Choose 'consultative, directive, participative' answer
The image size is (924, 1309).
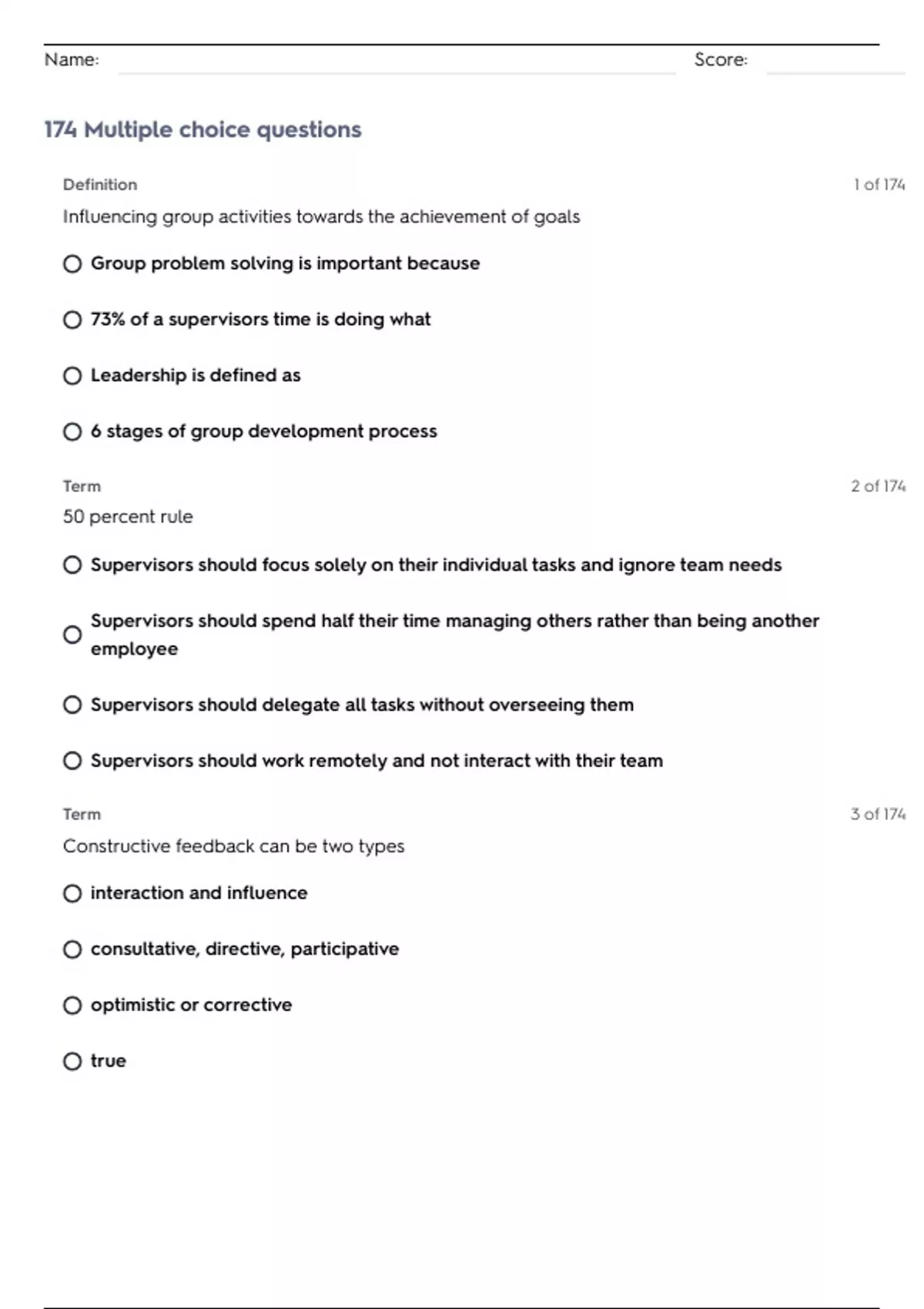tap(72, 949)
